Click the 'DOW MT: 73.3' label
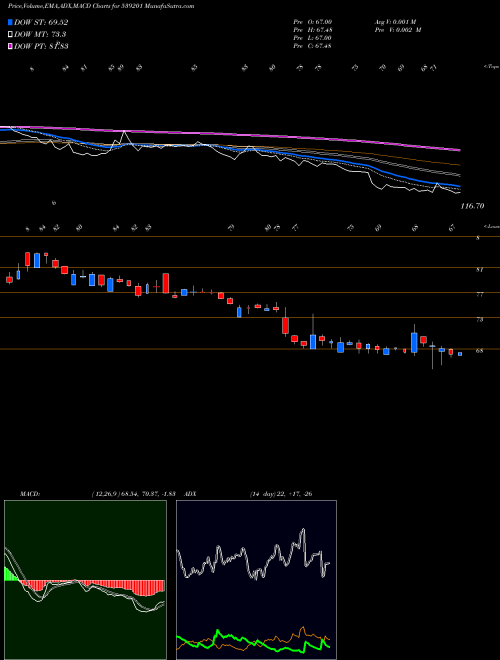 [40, 34]
